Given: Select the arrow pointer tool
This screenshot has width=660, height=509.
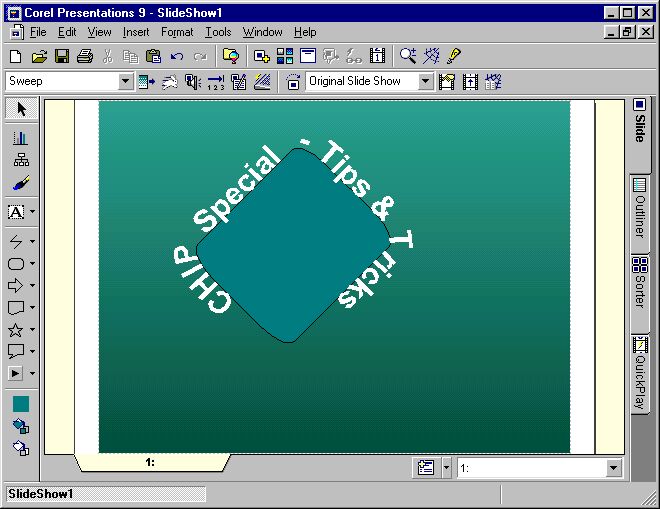Looking at the screenshot, I should 22,109.
